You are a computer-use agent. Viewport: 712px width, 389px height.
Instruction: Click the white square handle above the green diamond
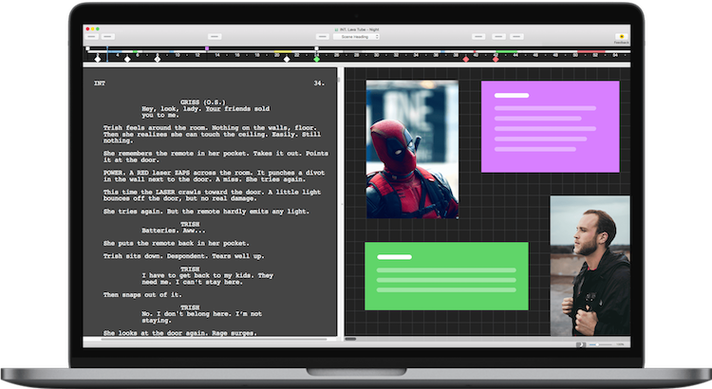click(x=316, y=48)
